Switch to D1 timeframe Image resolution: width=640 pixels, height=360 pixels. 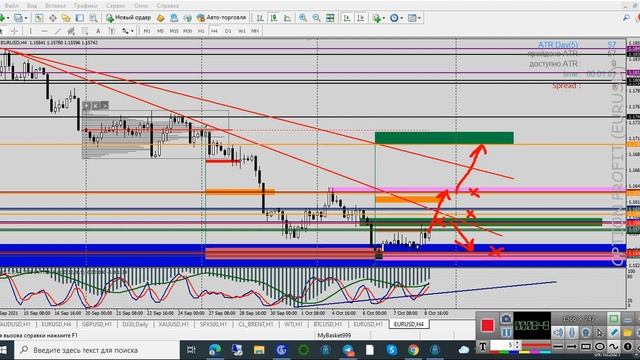228,31
